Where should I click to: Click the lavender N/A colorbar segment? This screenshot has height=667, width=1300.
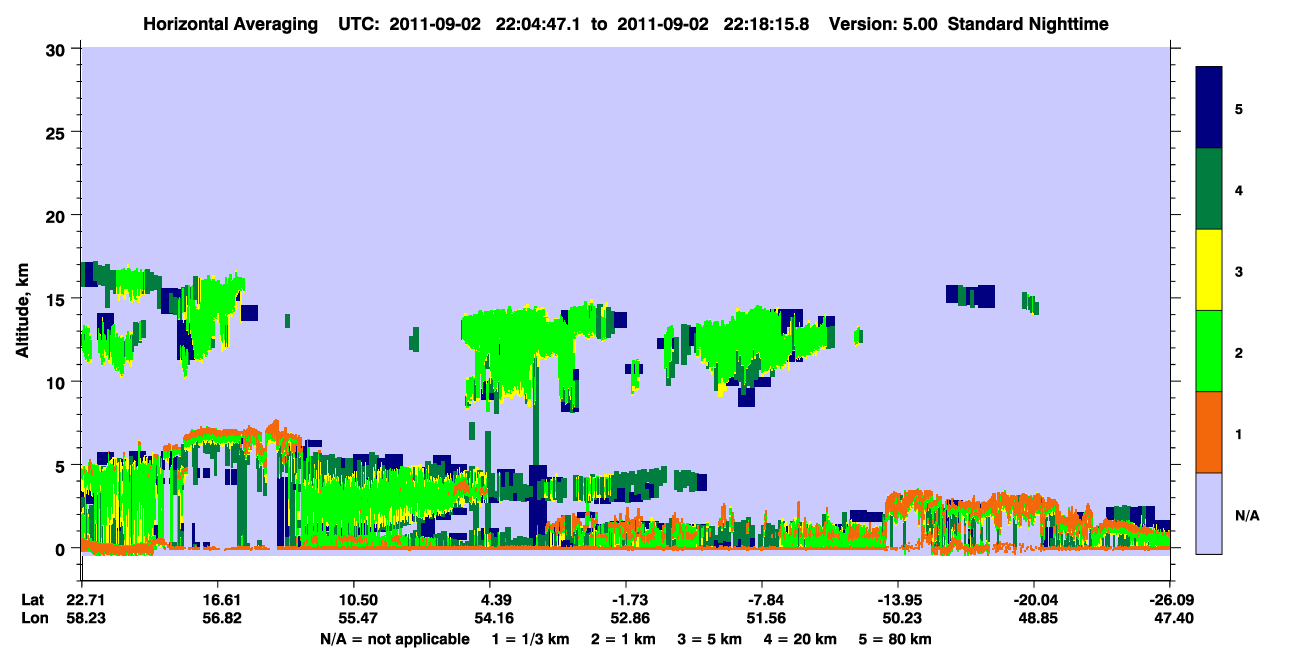(x=1209, y=513)
